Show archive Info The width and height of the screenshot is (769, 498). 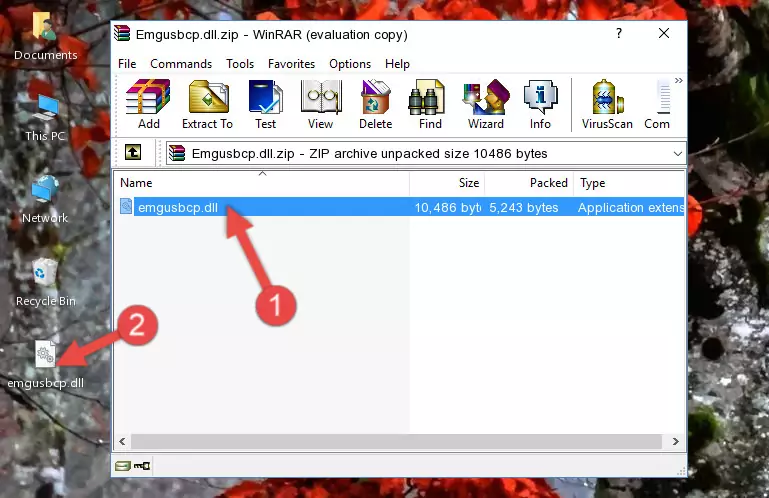540,104
